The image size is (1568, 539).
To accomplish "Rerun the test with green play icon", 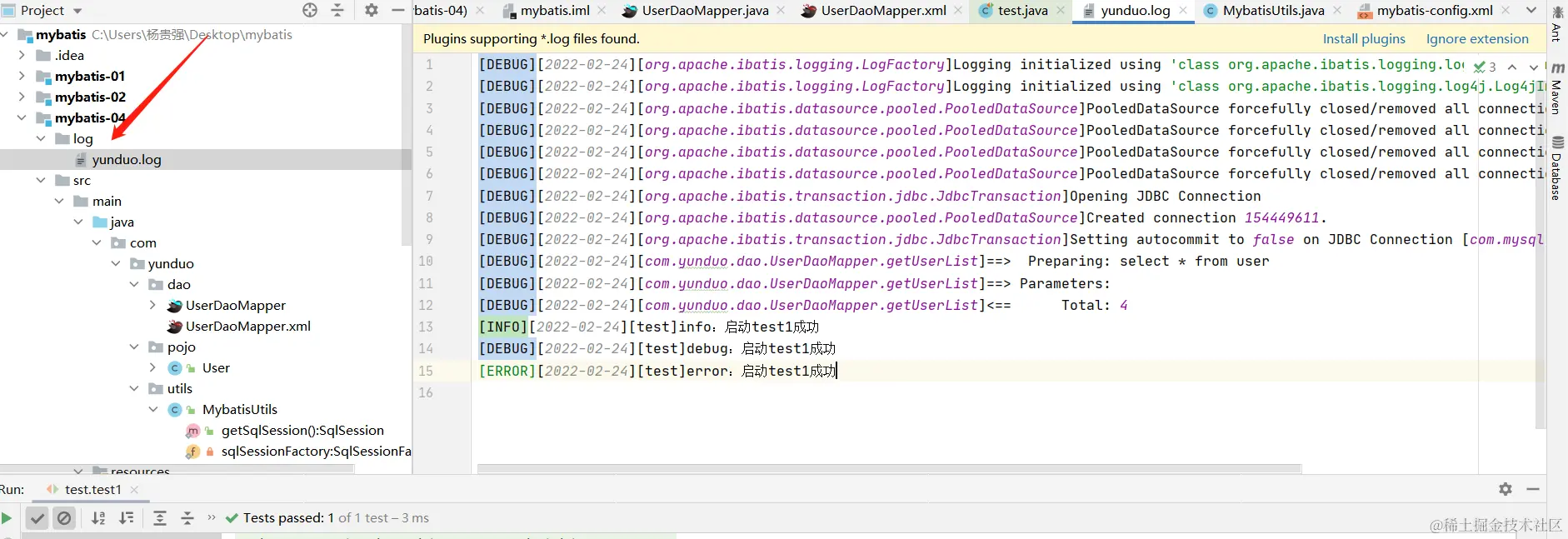I will click(7, 518).
